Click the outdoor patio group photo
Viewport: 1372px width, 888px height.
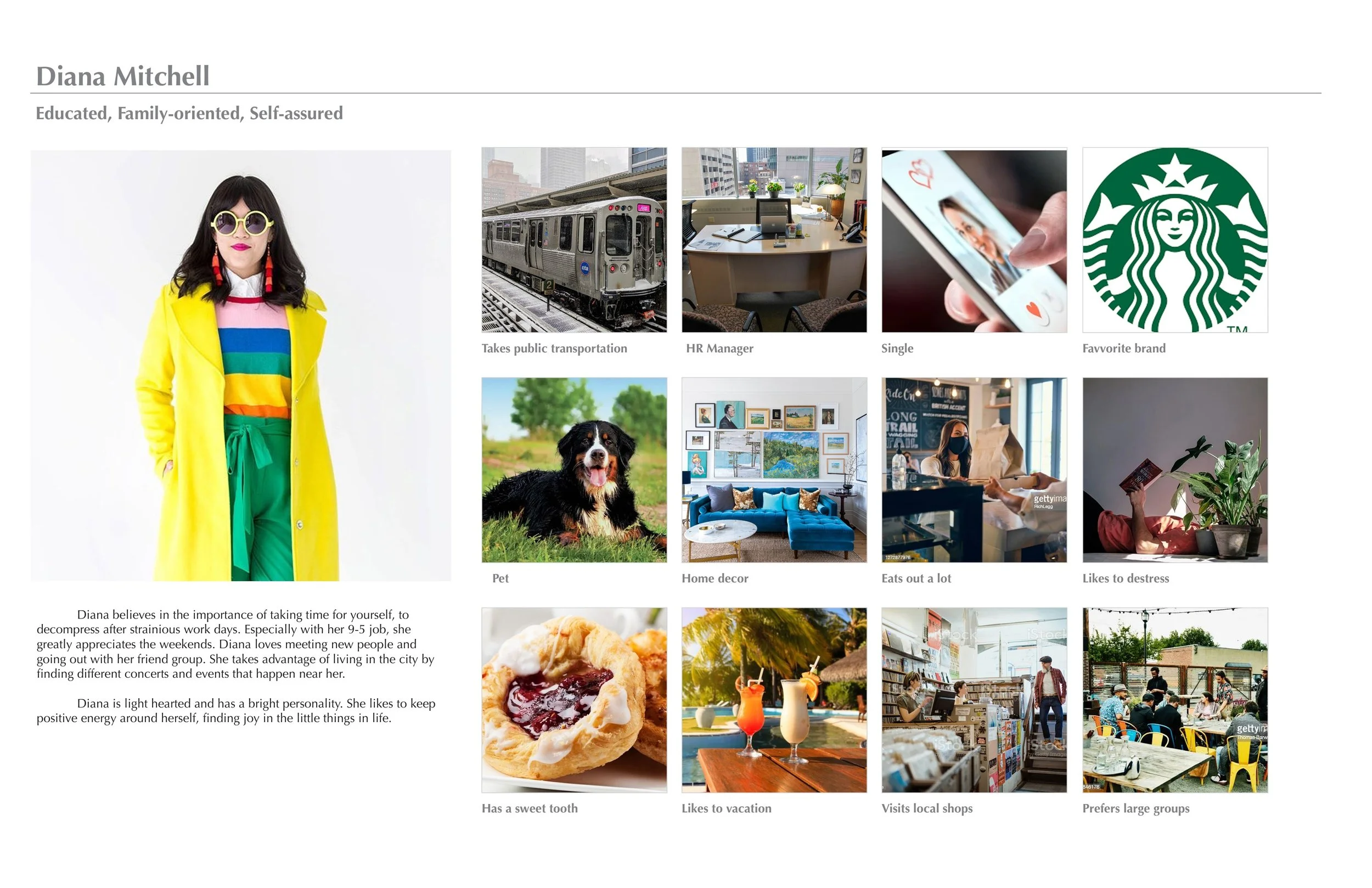pyautogui.click(x=1175, y=700)
